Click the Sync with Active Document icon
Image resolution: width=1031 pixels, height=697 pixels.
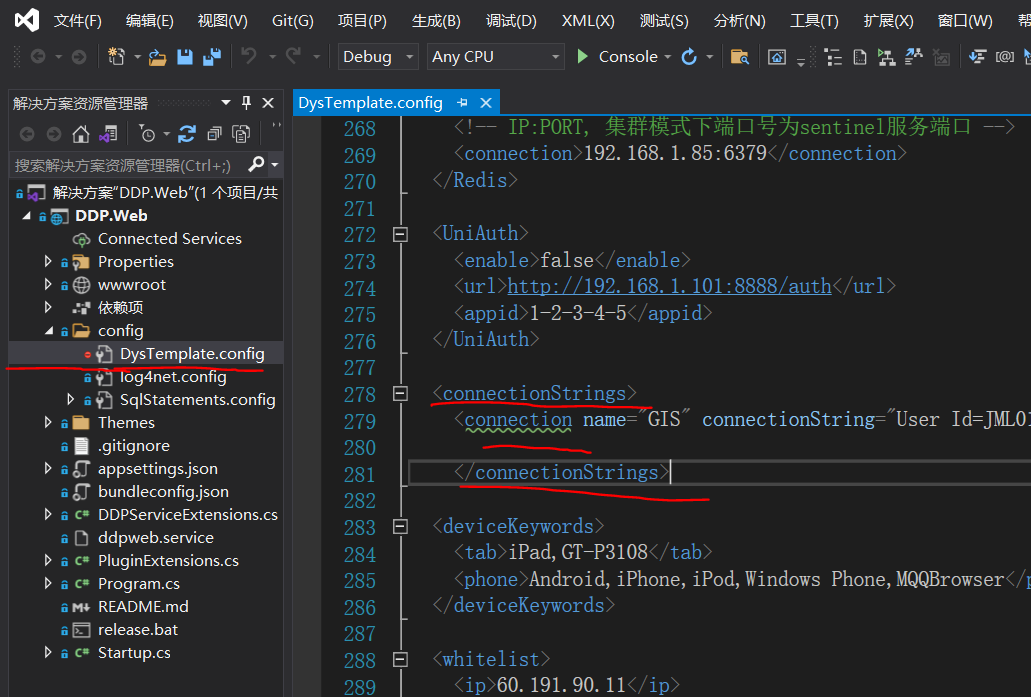pos(187,134)
